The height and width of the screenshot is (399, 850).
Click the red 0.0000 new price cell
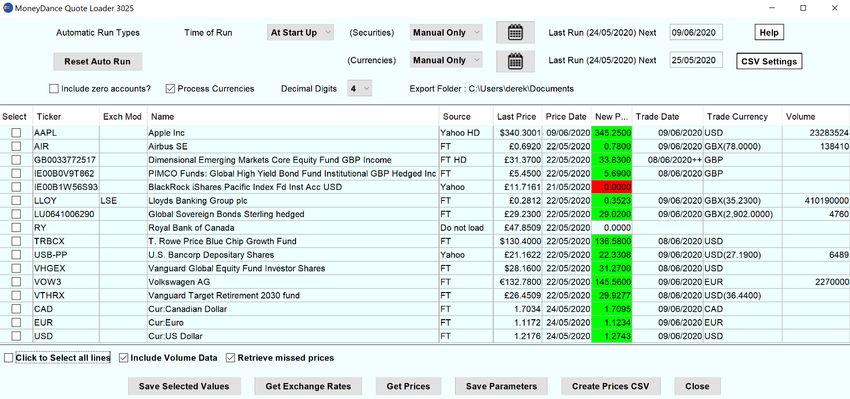click(x=611, y=187)
